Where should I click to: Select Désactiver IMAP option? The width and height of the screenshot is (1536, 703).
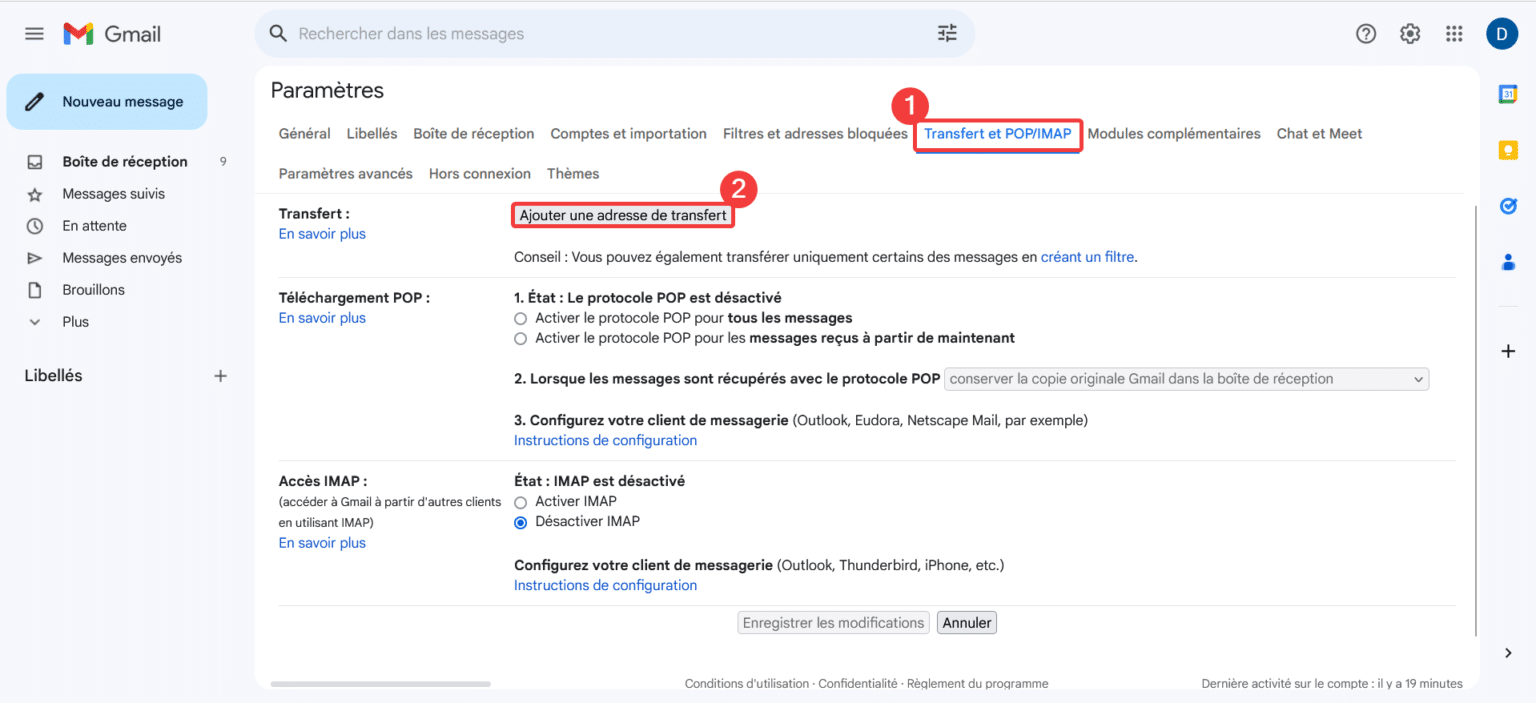(520, 522)
